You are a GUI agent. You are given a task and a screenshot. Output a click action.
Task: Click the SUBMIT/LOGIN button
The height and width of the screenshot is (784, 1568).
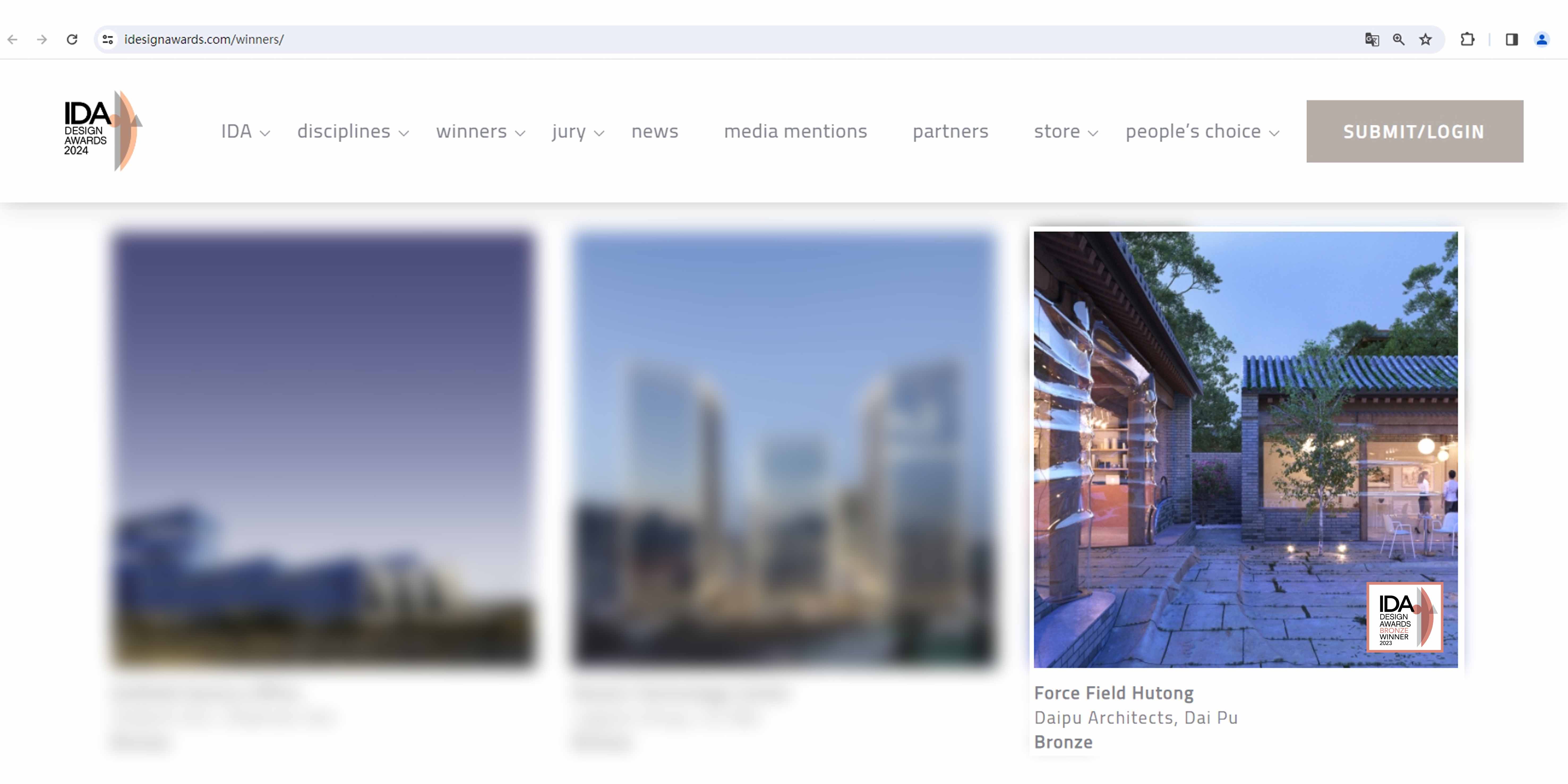click(x=1414, y=131)
